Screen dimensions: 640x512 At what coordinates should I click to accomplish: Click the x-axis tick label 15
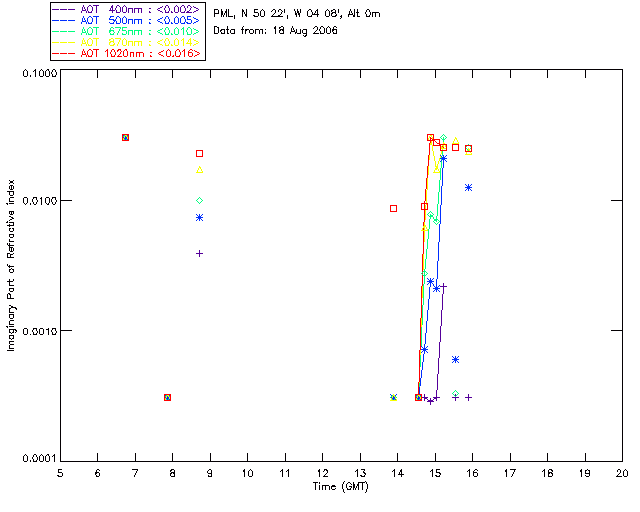coord(435,473)
